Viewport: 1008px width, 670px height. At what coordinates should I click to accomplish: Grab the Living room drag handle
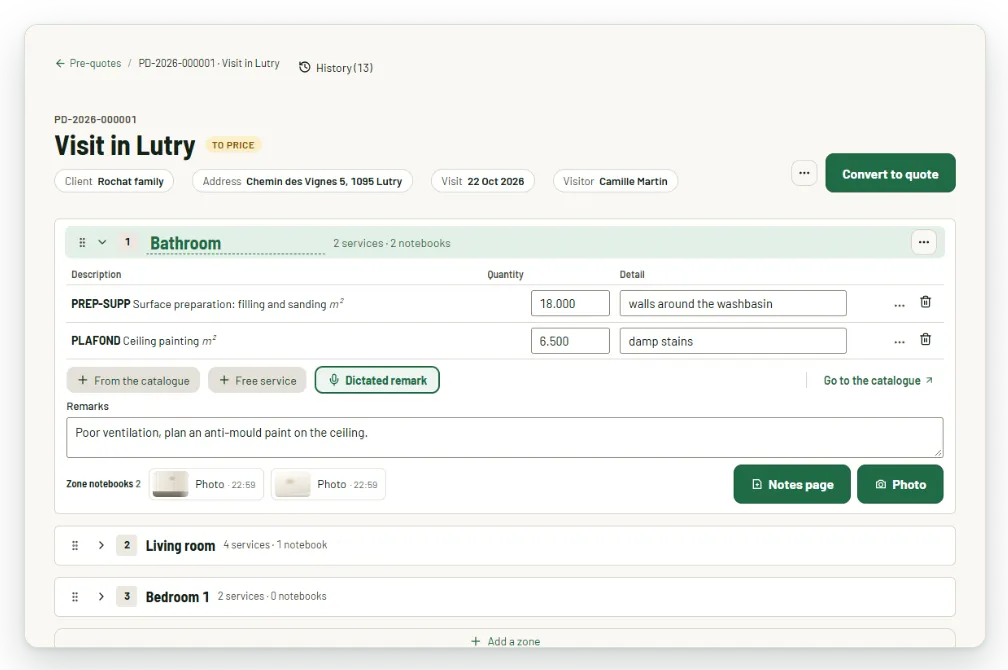tap(75, 545)
